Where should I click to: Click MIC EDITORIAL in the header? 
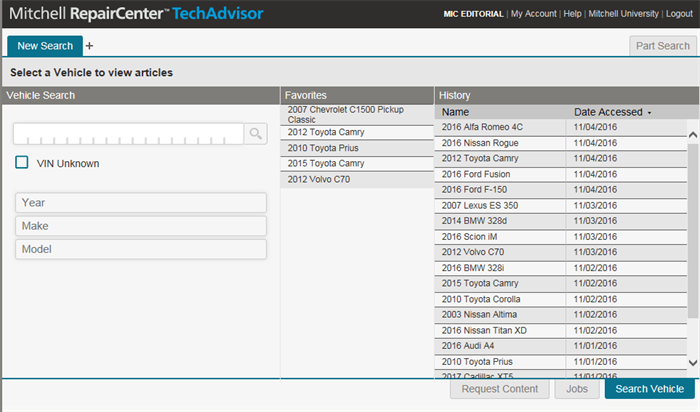coord(473,14)
